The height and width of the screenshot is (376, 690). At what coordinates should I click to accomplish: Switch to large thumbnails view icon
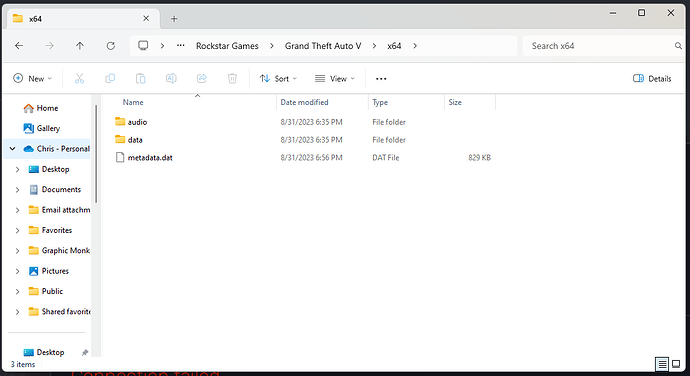click(x=676, y=364)
